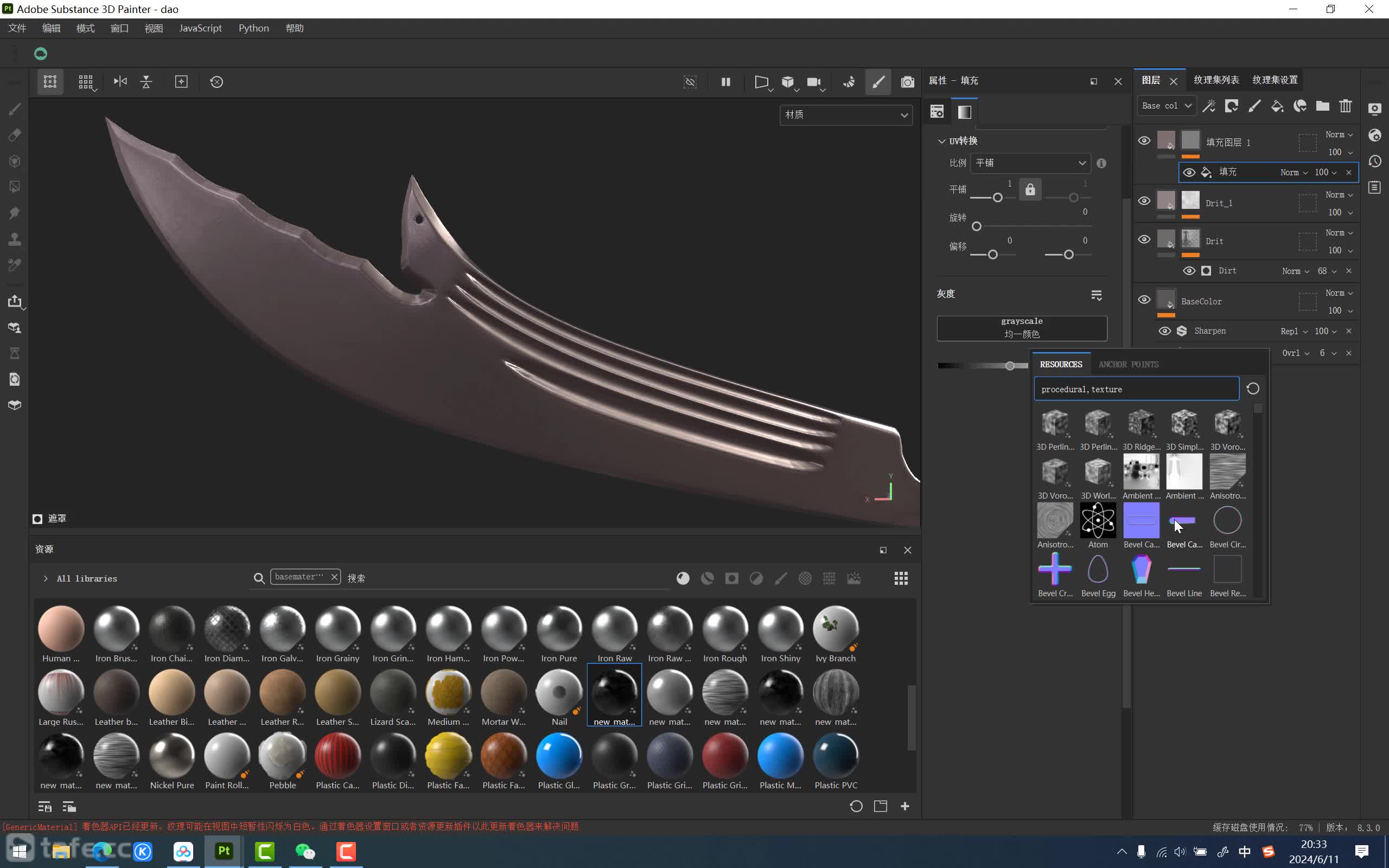This screenshot has height=868, width=1389.
Task: Click the pause rendering button
Action: pyautogui.click(x=726, y=81)
